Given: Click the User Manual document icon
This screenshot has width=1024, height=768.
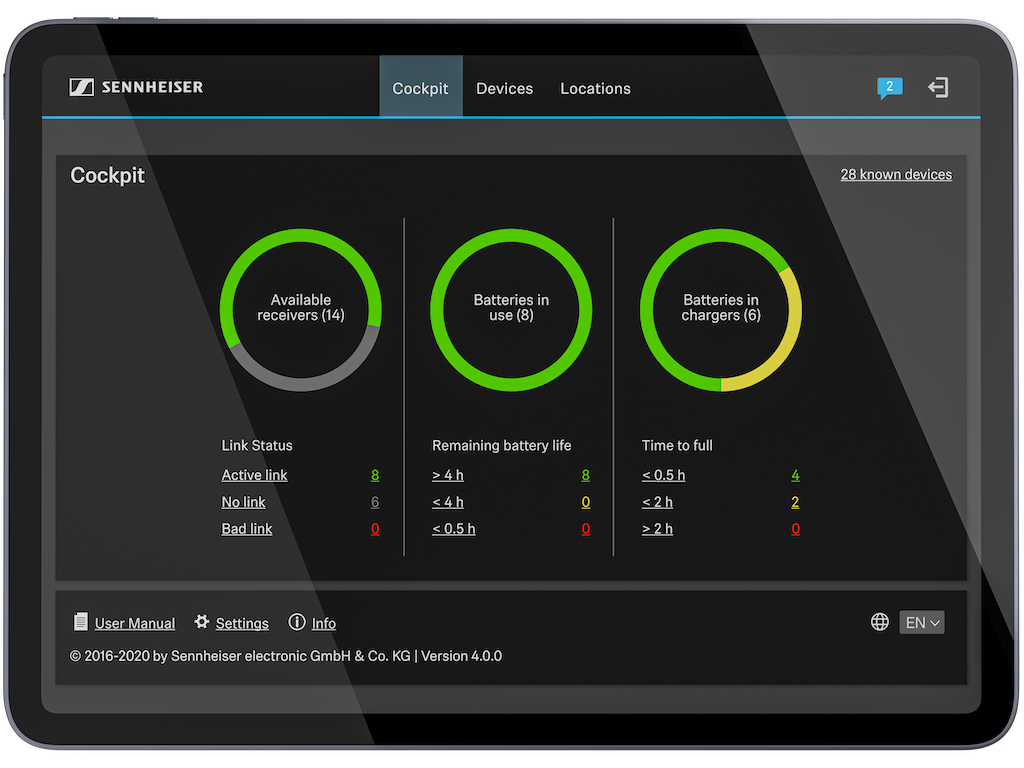Looking at the screenshot, I should [x=81, y=622].
